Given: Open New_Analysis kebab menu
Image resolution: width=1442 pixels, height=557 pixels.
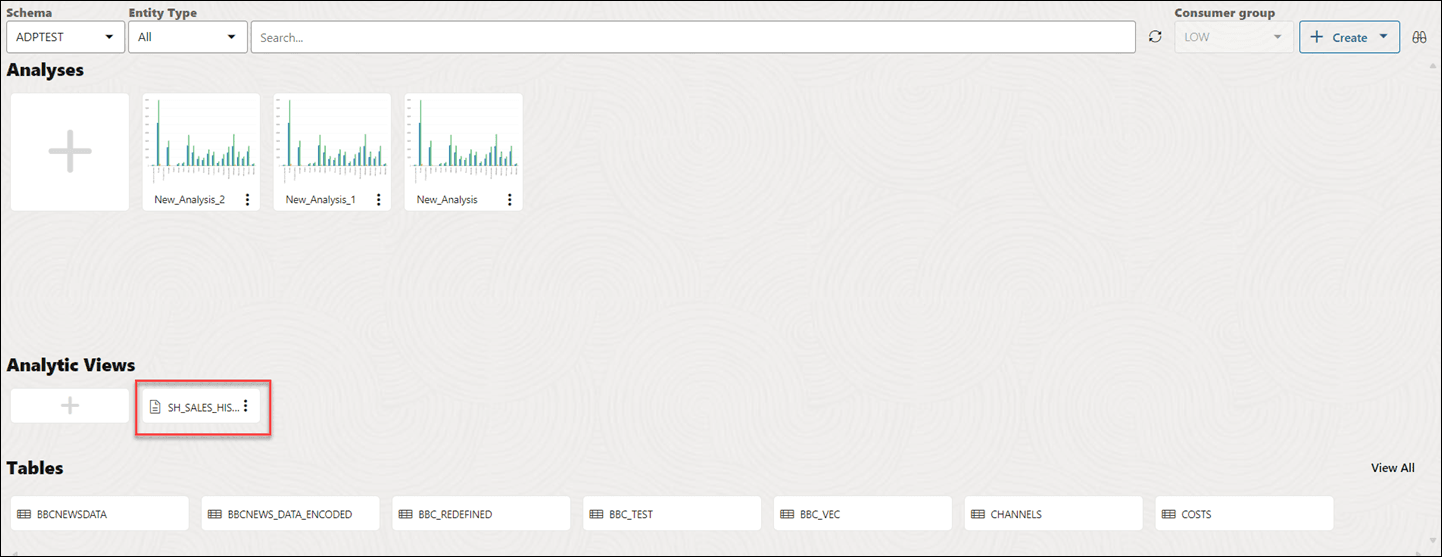Looking at the screenshot, I should point(509,200).
